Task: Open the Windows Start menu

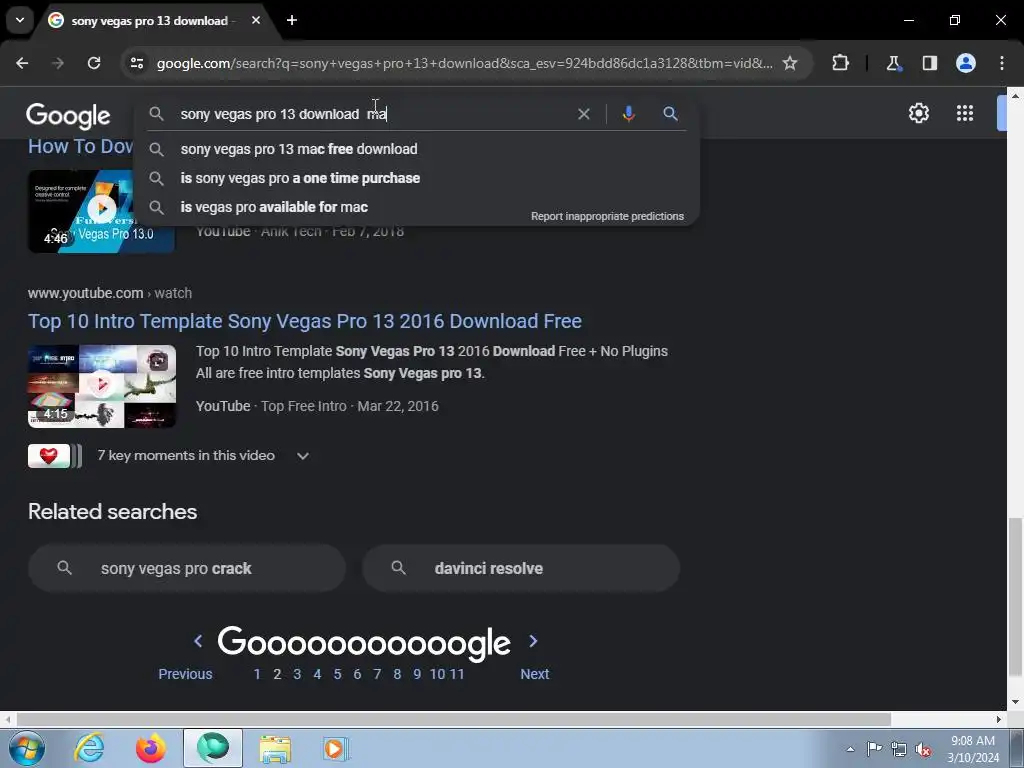Action: pyautogui.click(x=26, y=748)
